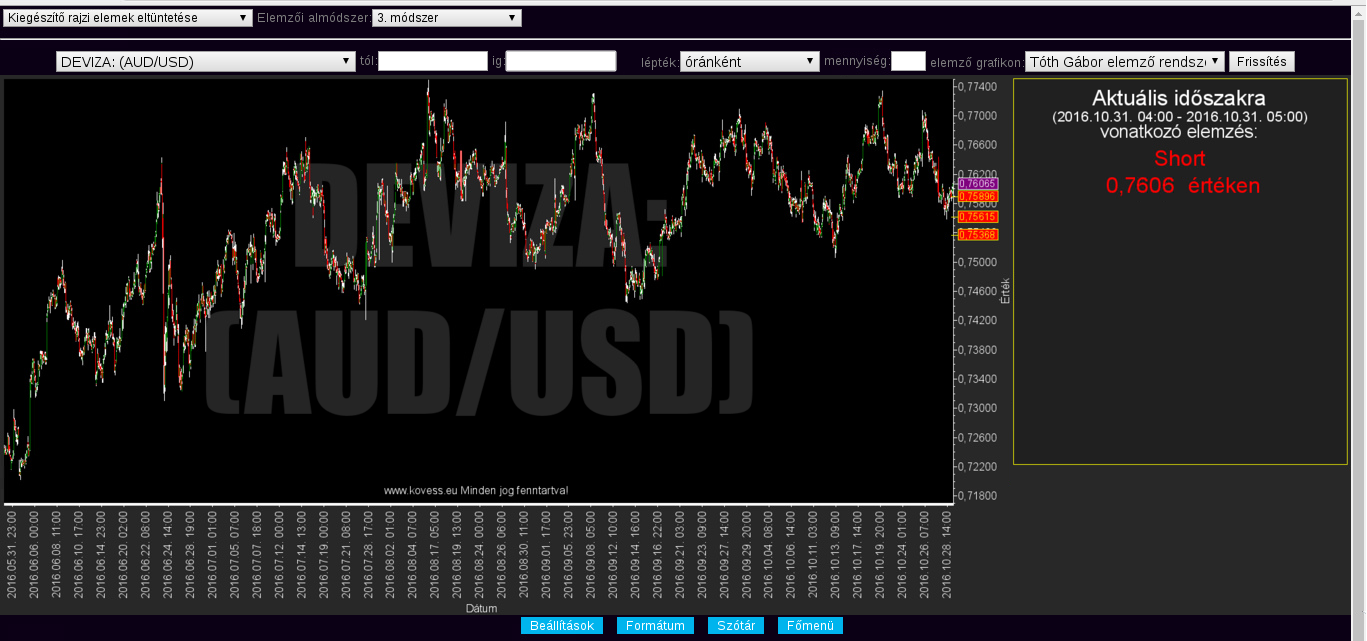Click the 'mennyiség' quantity input box
Image resolution: width=1367 pixels, height=641 pixels.
click(x=908, y=62)
